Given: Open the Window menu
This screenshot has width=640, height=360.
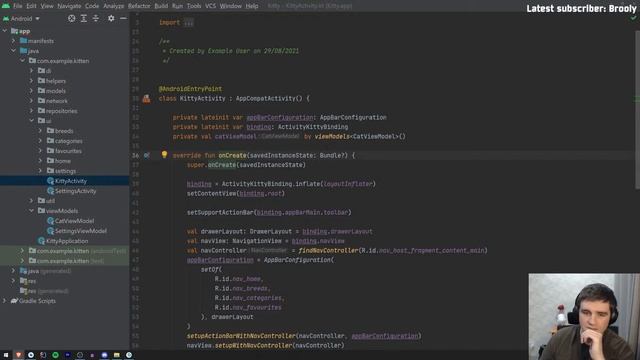Looking at the screenshot, I should pos(231,6).
